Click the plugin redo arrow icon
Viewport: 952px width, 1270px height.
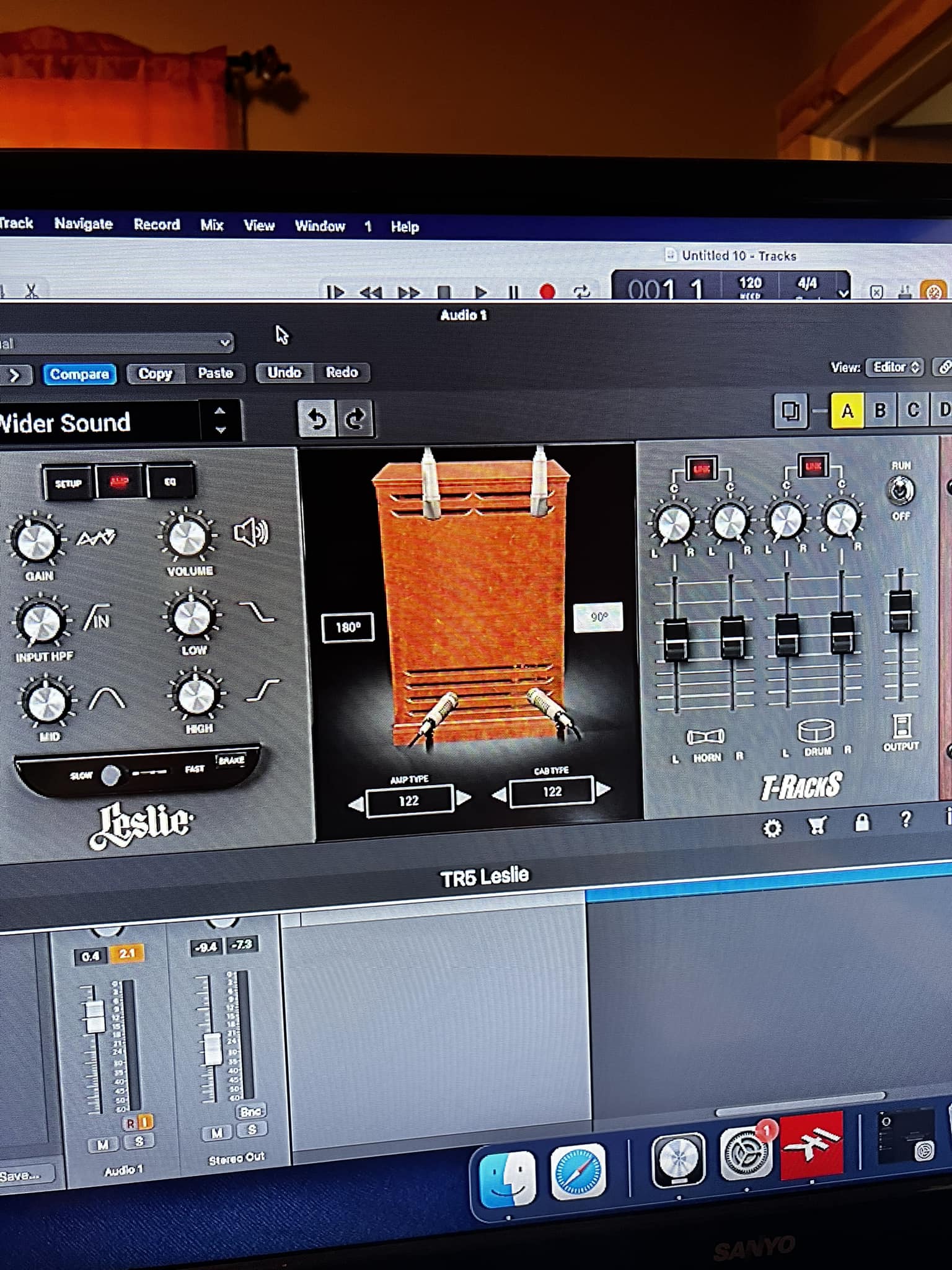355,419
